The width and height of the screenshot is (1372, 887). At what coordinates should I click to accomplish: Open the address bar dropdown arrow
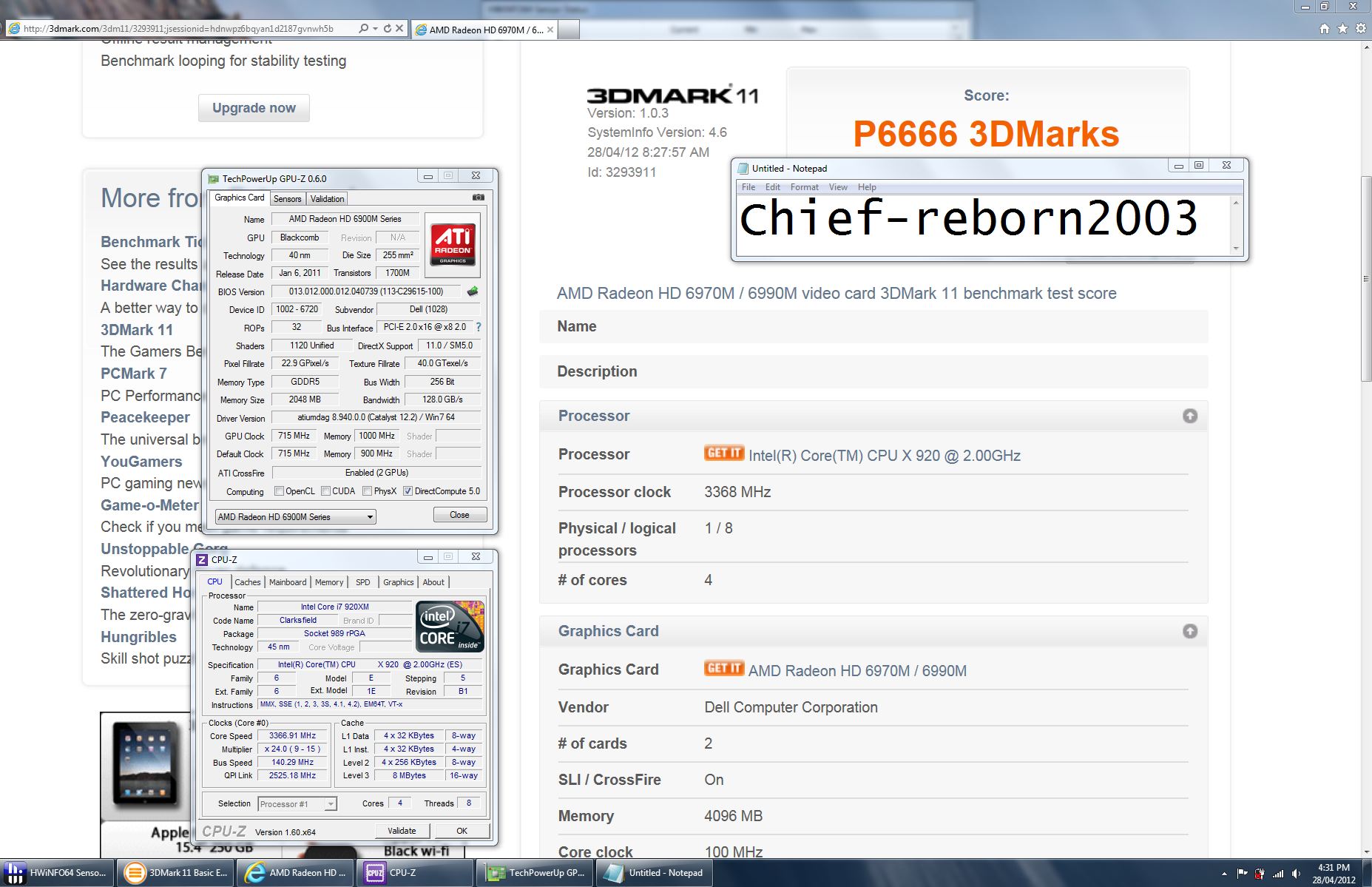tap(375, 29)
